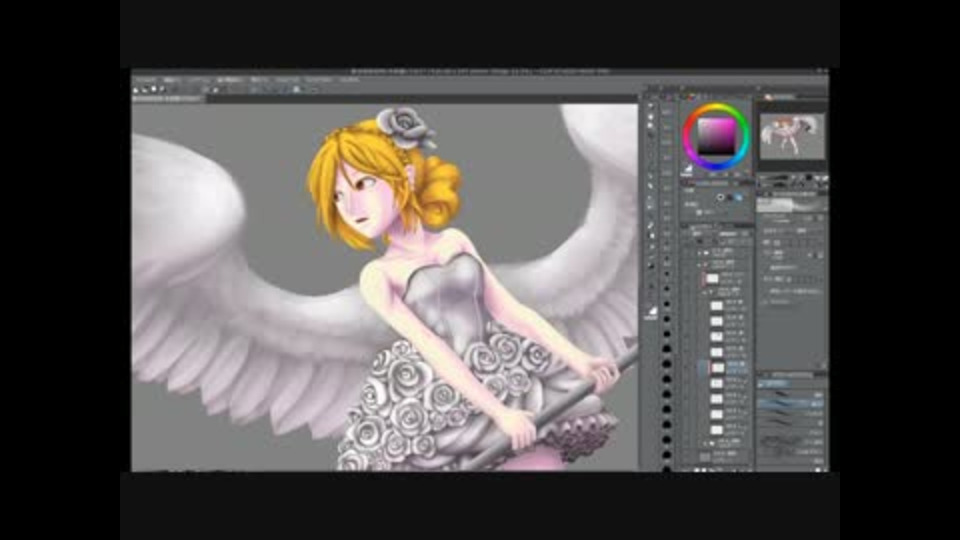The height and width of the screenshot is (540, 960).
Task: Select the blue-highlighted active layer thumbnail
Action: click(x=717, y=368)
